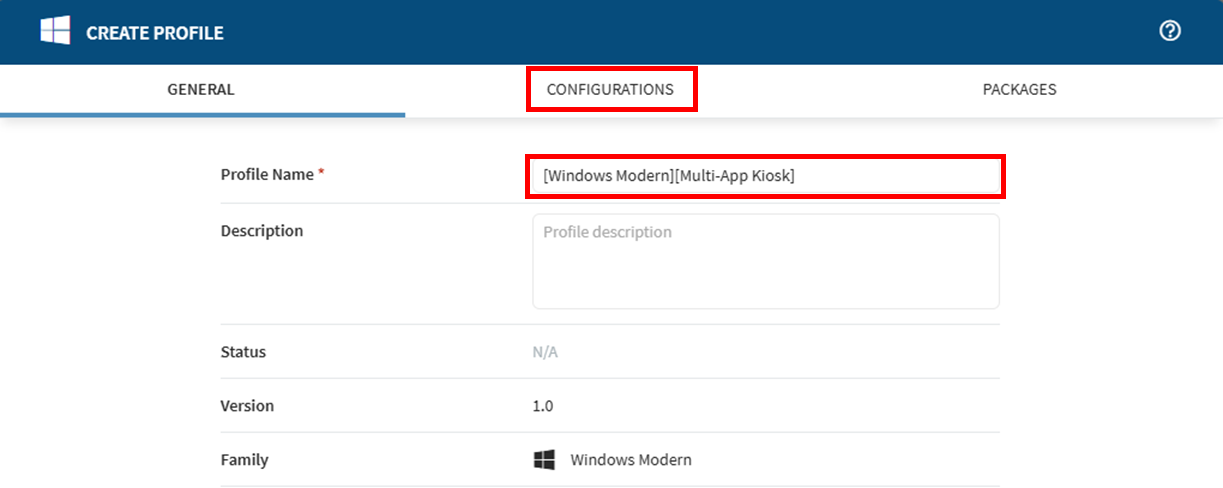1223x488 pixels.
Task: Click inside the Description text area
Action: (x=765, y=261)
